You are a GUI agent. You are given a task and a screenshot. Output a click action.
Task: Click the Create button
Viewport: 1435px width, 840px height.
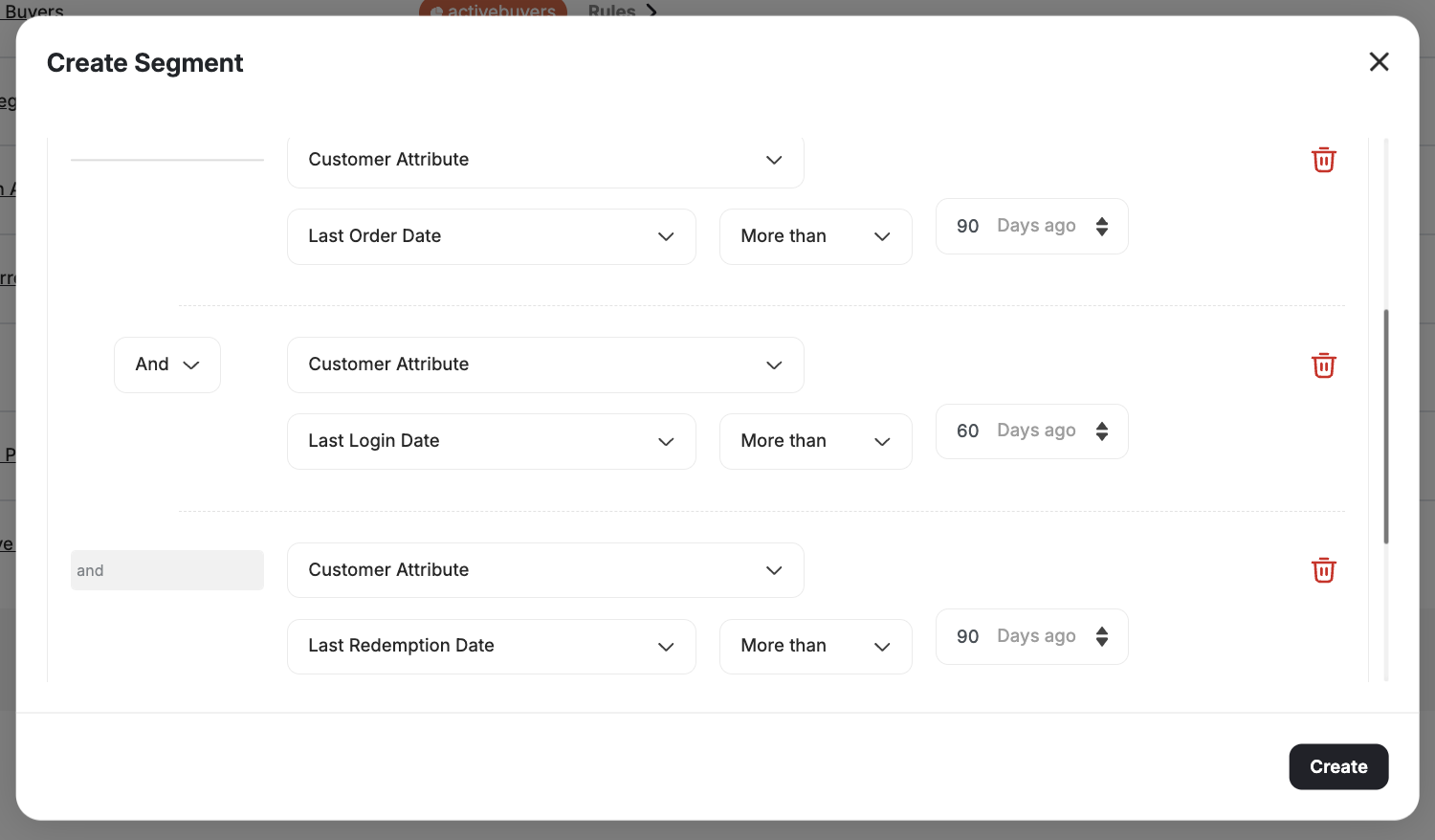pos(1337,766)
